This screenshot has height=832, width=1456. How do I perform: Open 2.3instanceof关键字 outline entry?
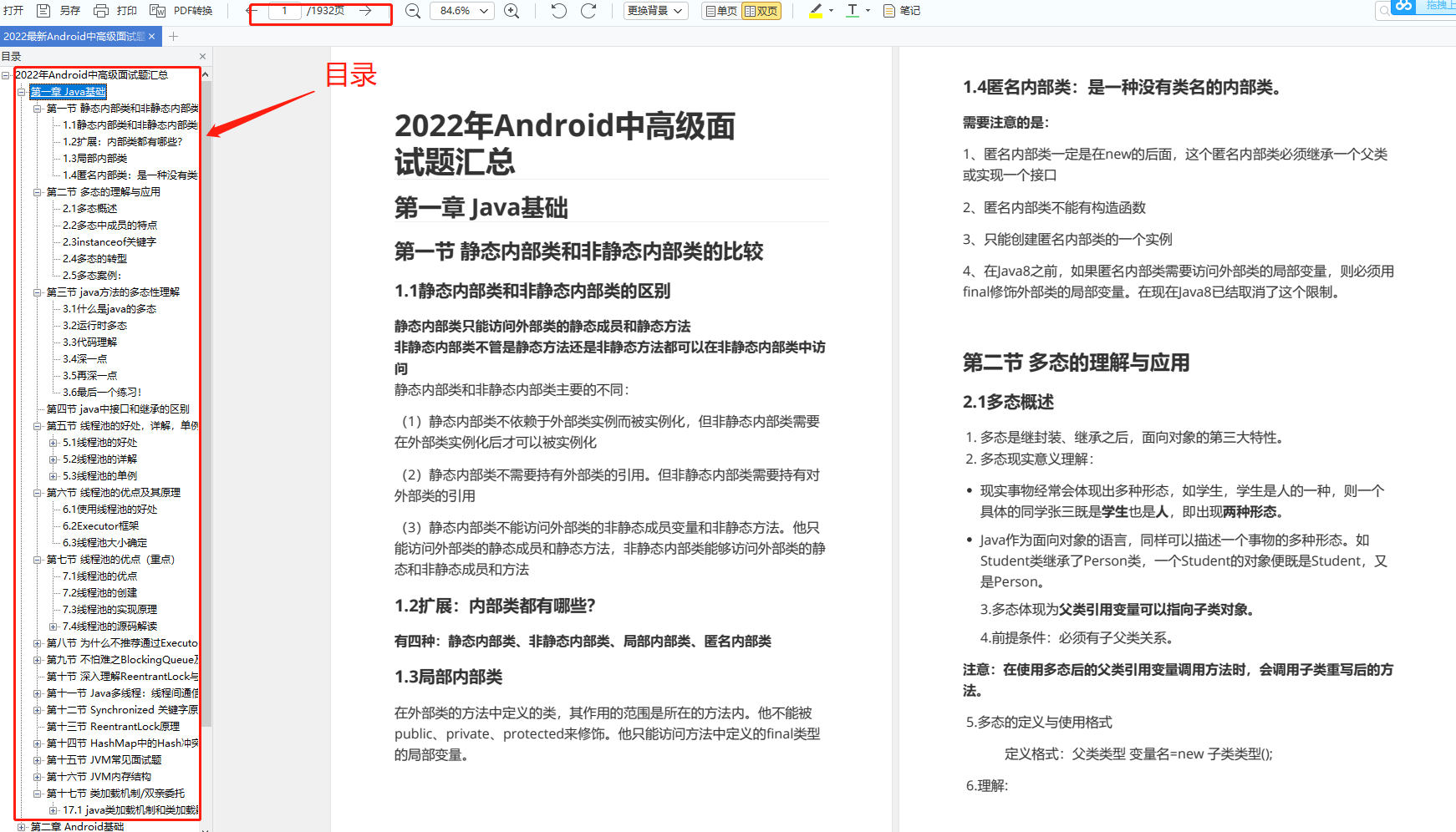click(109, 242)
